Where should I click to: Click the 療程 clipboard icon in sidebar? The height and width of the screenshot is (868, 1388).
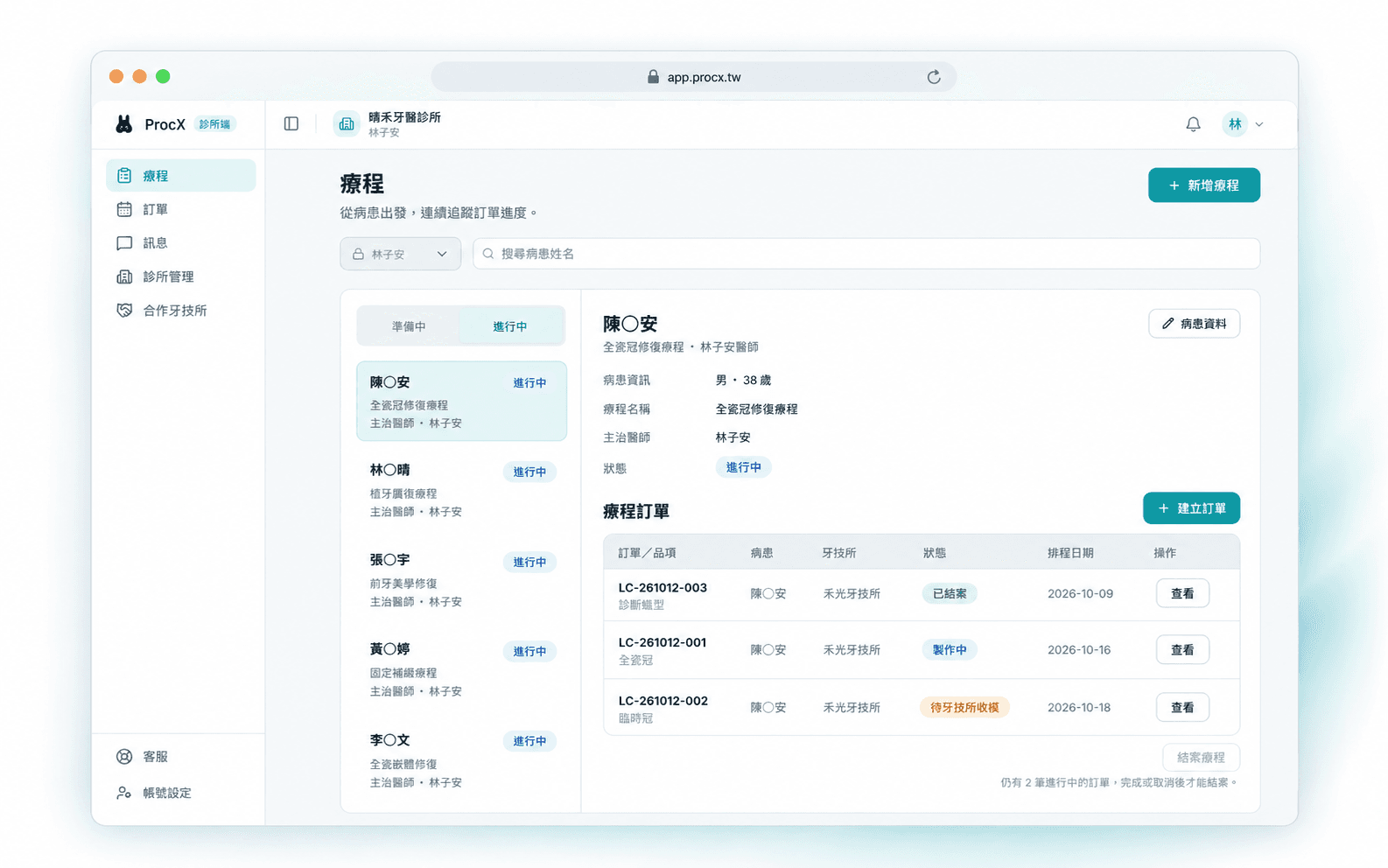[x=124, y=176]
